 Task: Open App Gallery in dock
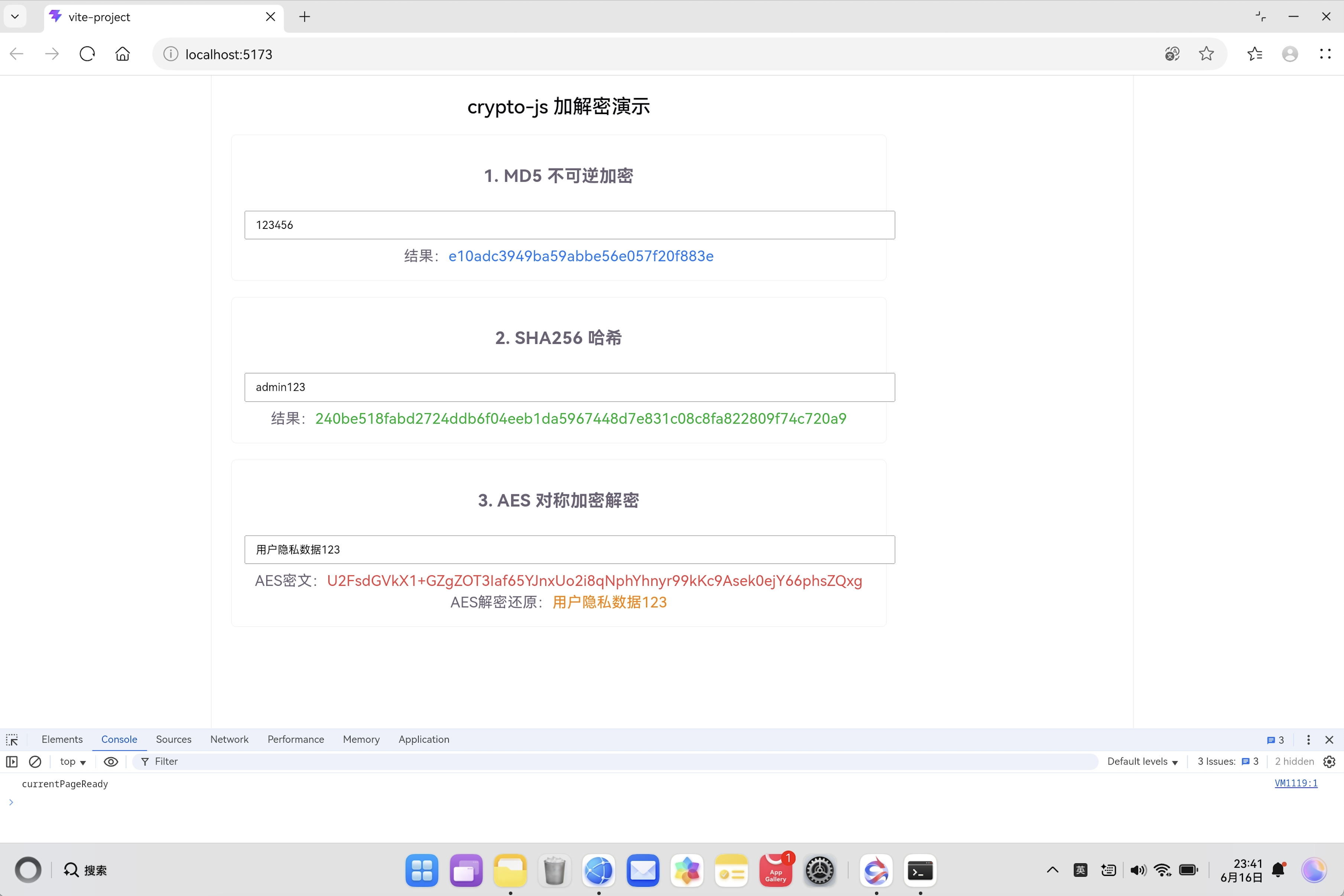pyautogui.click(x=775, y=870)
